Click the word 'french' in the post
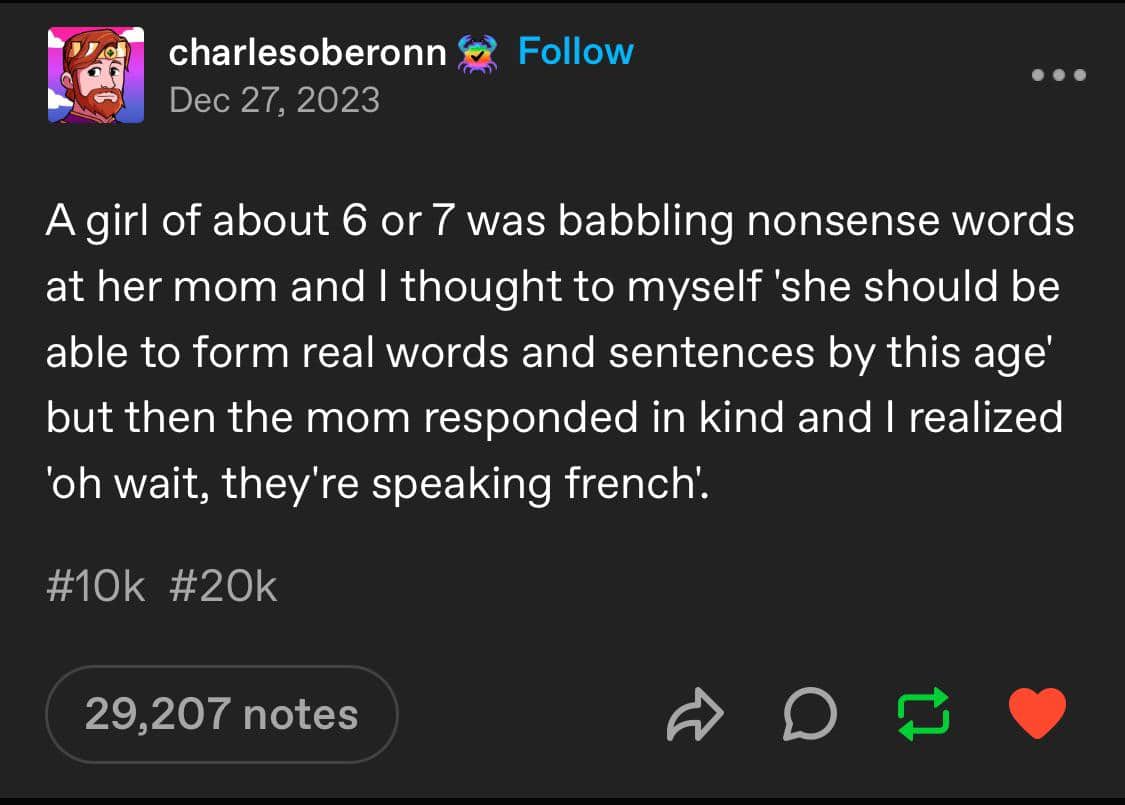 click(633, 485)
